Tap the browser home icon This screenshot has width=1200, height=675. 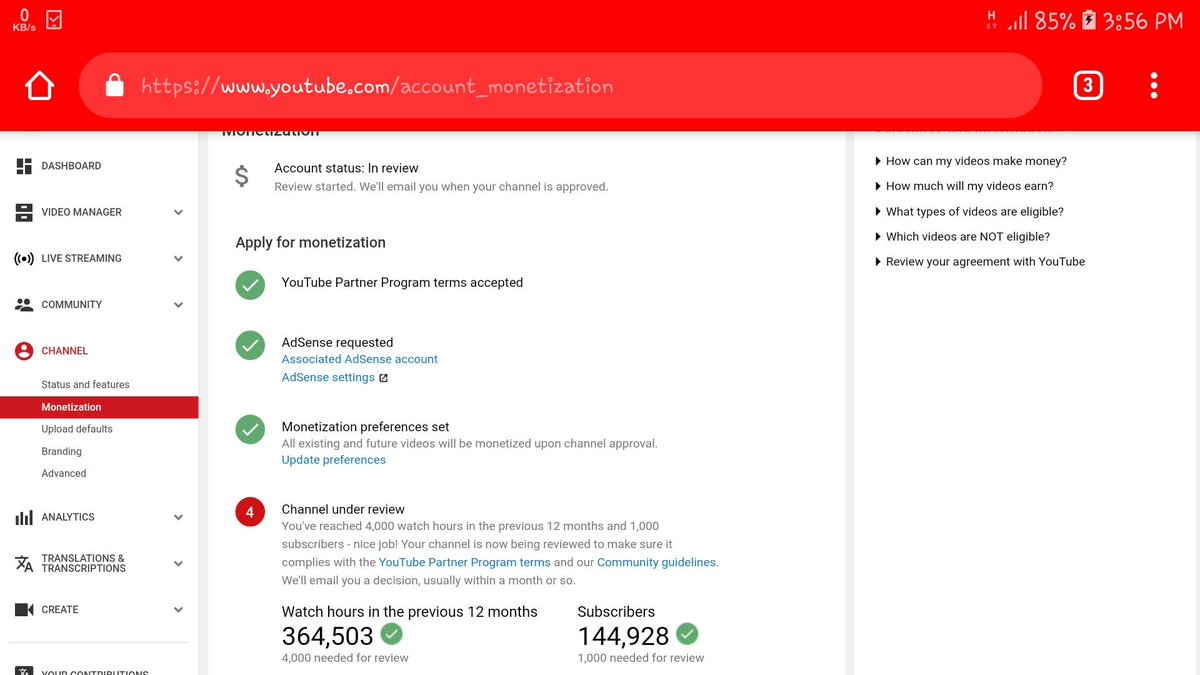pos(40,87)
